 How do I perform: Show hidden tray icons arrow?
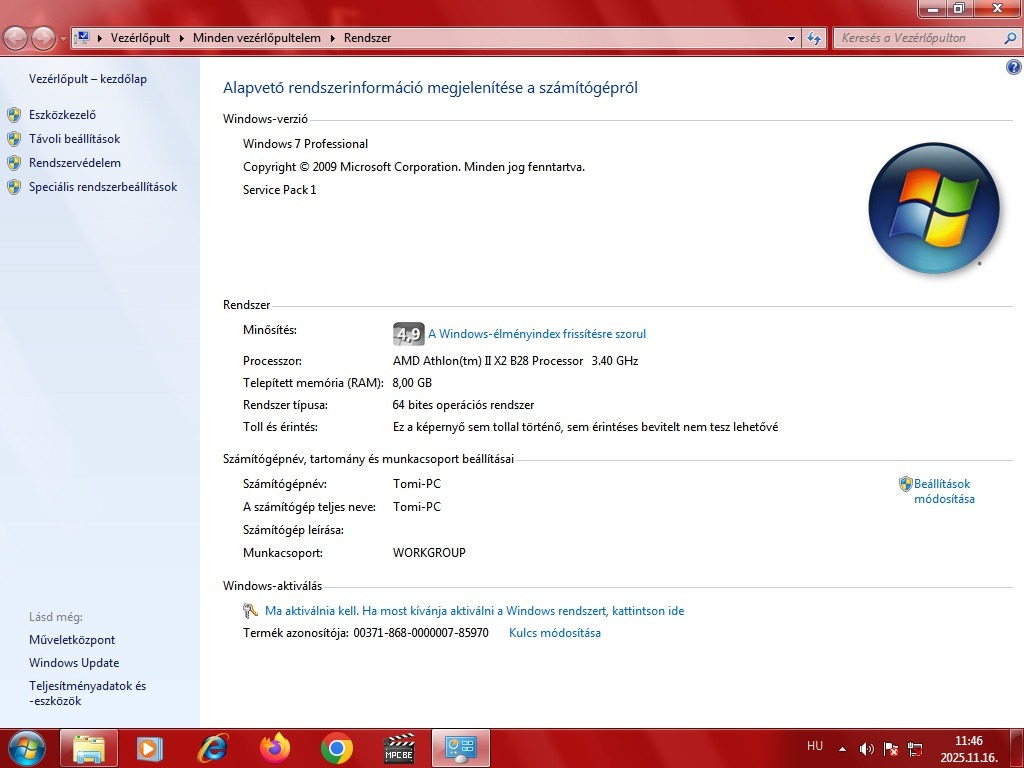point(842,749)
